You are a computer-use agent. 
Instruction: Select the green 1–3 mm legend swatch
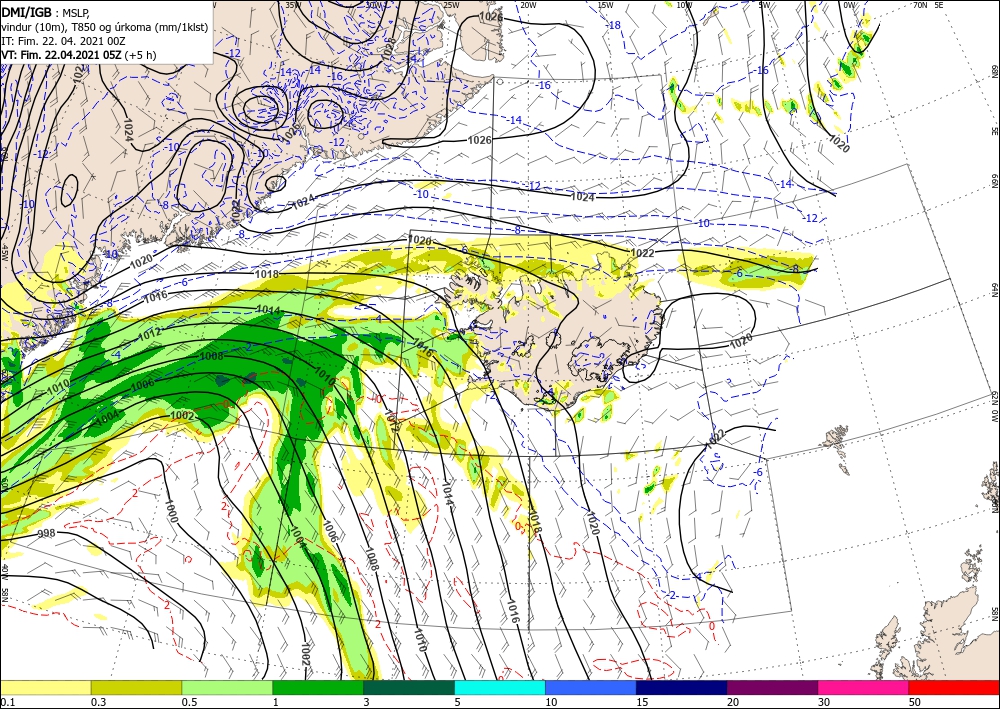[x=318, y=687]
